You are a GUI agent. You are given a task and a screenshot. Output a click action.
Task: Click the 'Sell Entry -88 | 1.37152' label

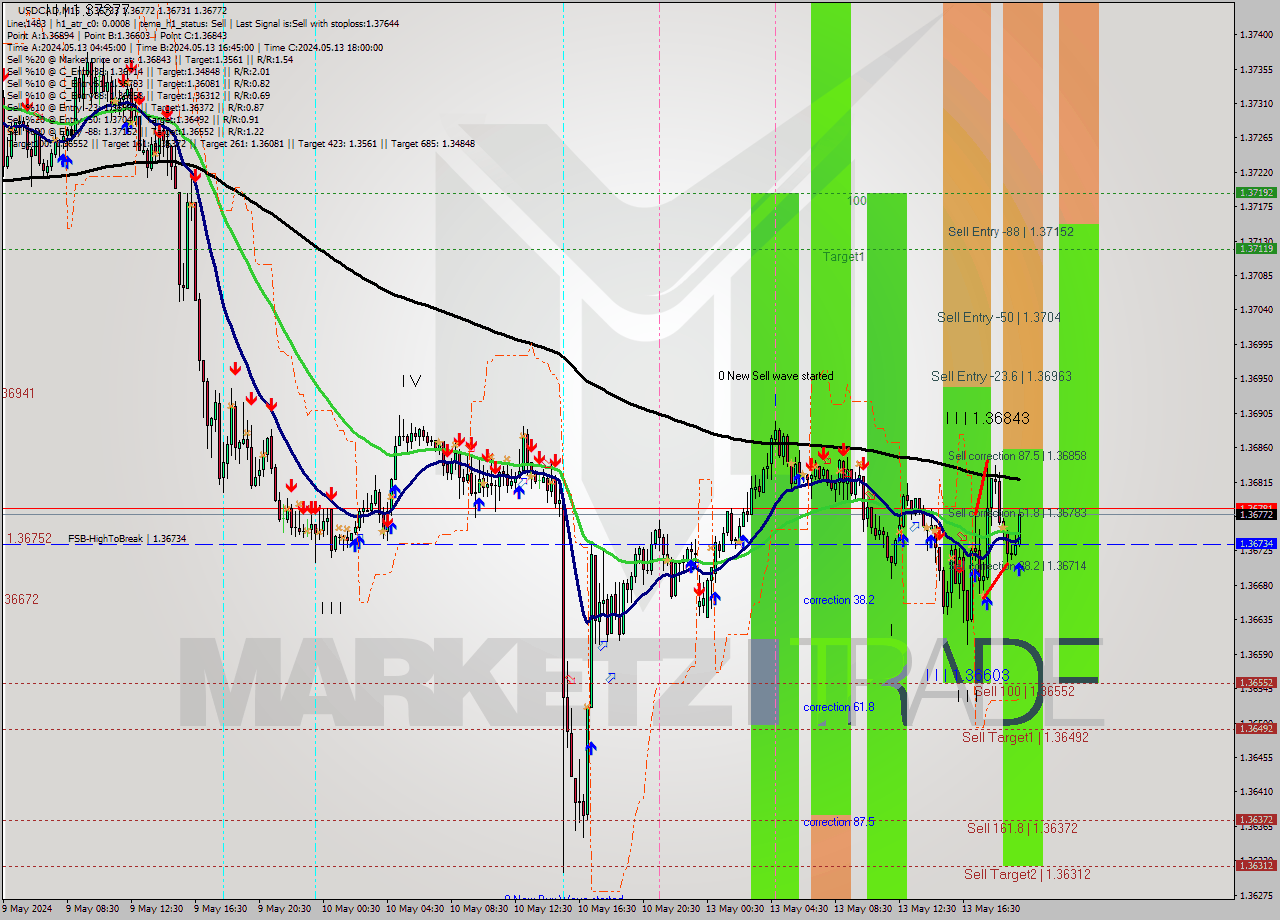click(1011, 232)
